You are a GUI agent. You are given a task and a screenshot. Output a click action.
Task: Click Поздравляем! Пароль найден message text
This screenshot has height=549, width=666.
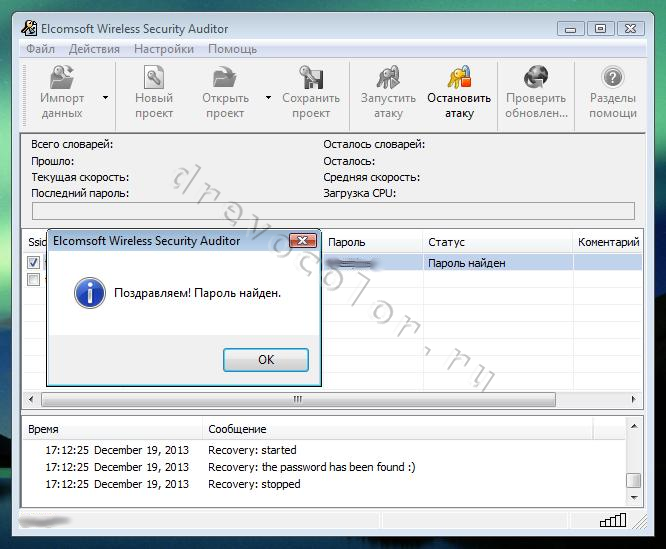coord(198,293)
